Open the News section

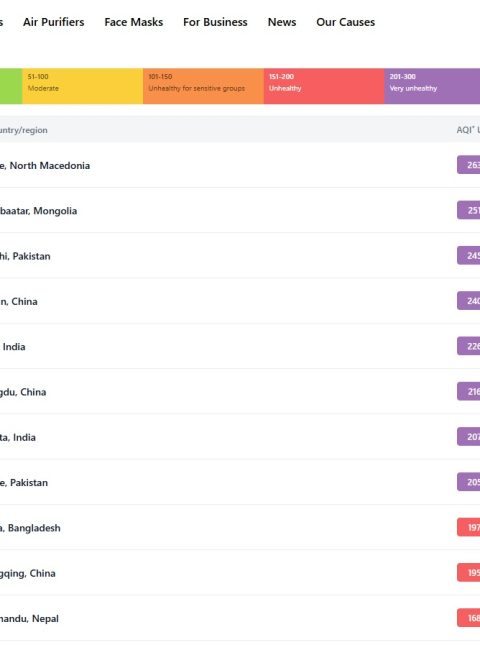click(282, 22)
